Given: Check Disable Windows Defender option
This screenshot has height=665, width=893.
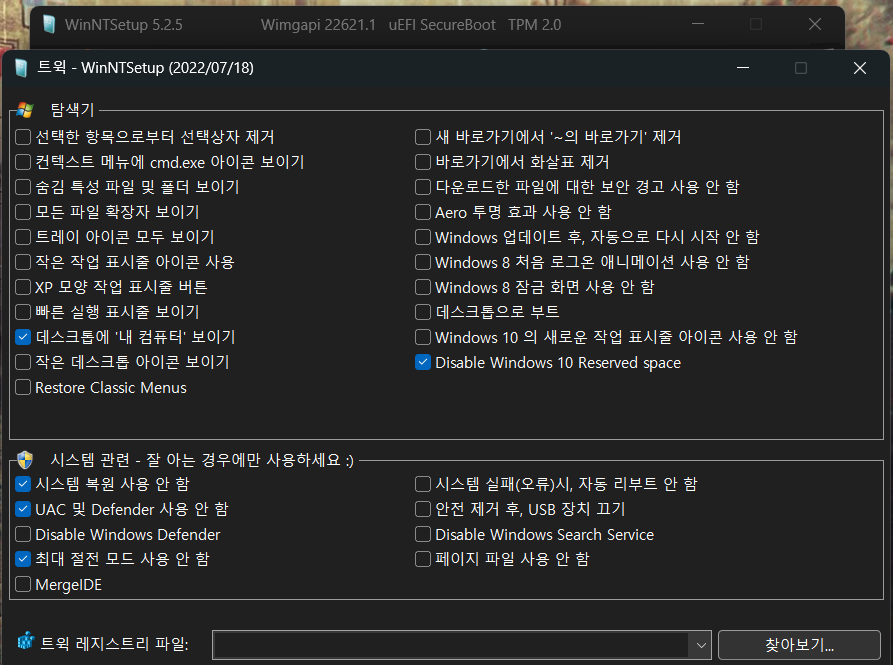Looking at the screenshot, I should click(23, 535).
